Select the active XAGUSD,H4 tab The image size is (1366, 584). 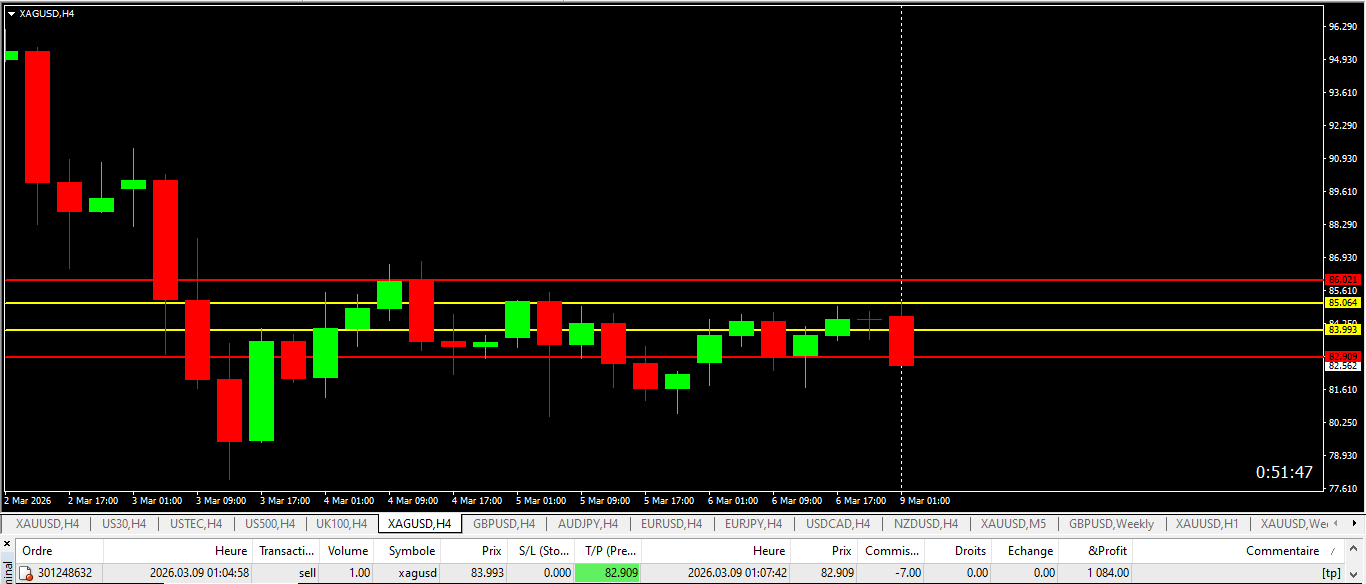pyautogui.click(x=419, y=524)
